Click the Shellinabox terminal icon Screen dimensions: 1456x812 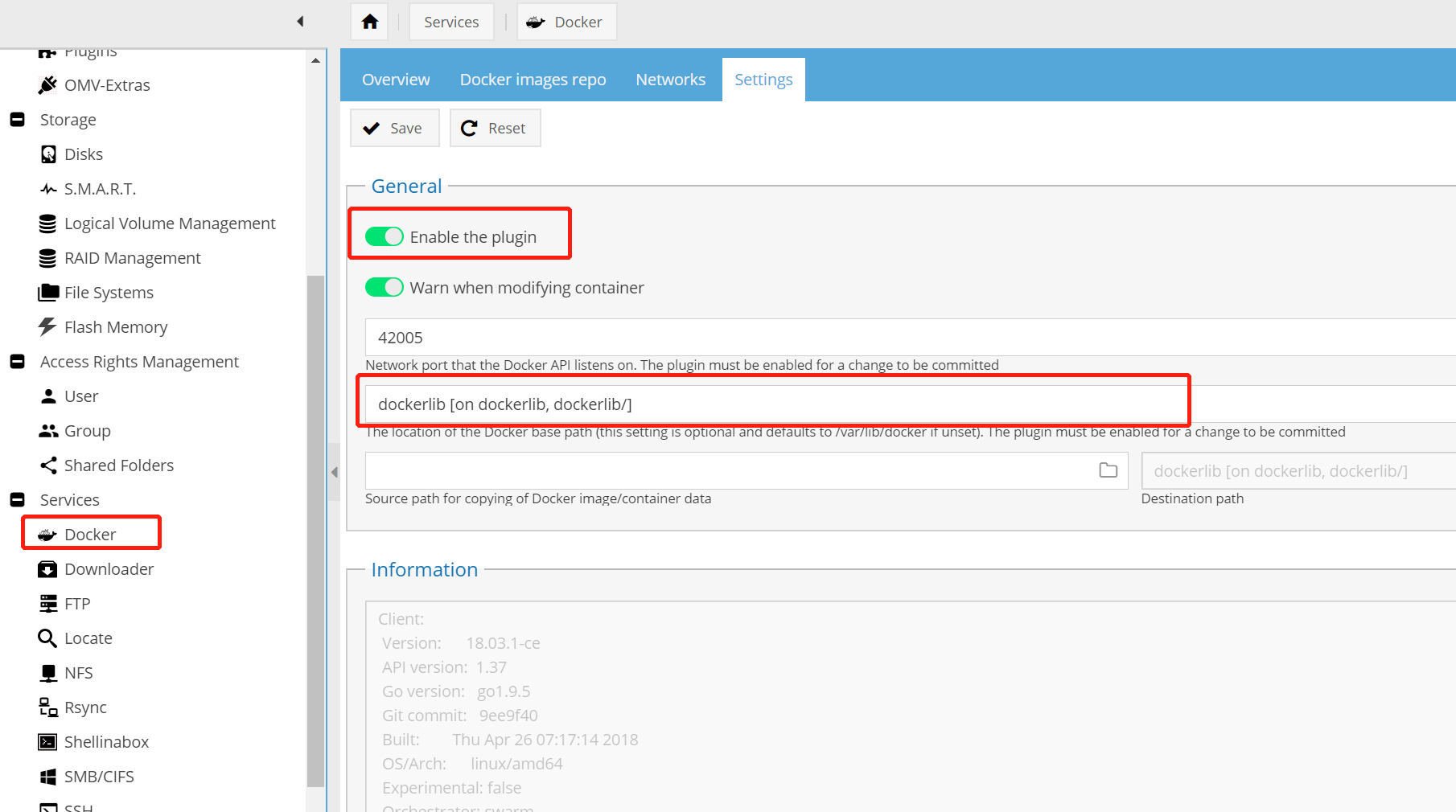[x=47, y=742]
